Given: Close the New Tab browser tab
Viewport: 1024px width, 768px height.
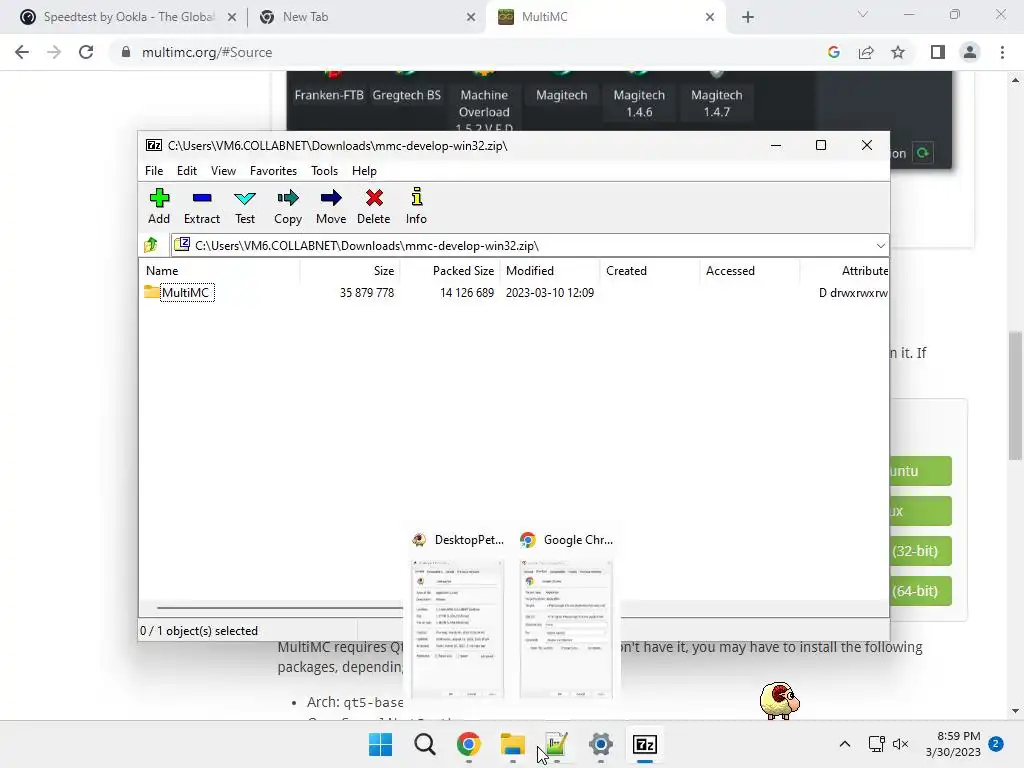Looking at the screenshot, I should point(471,18).
